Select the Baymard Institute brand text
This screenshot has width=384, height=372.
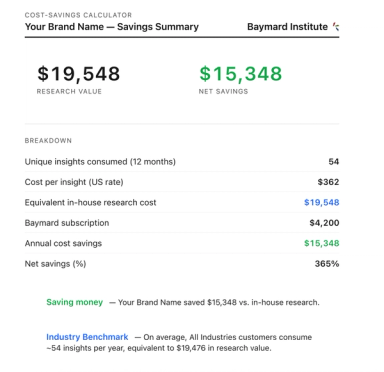click(x=287, y=27)
